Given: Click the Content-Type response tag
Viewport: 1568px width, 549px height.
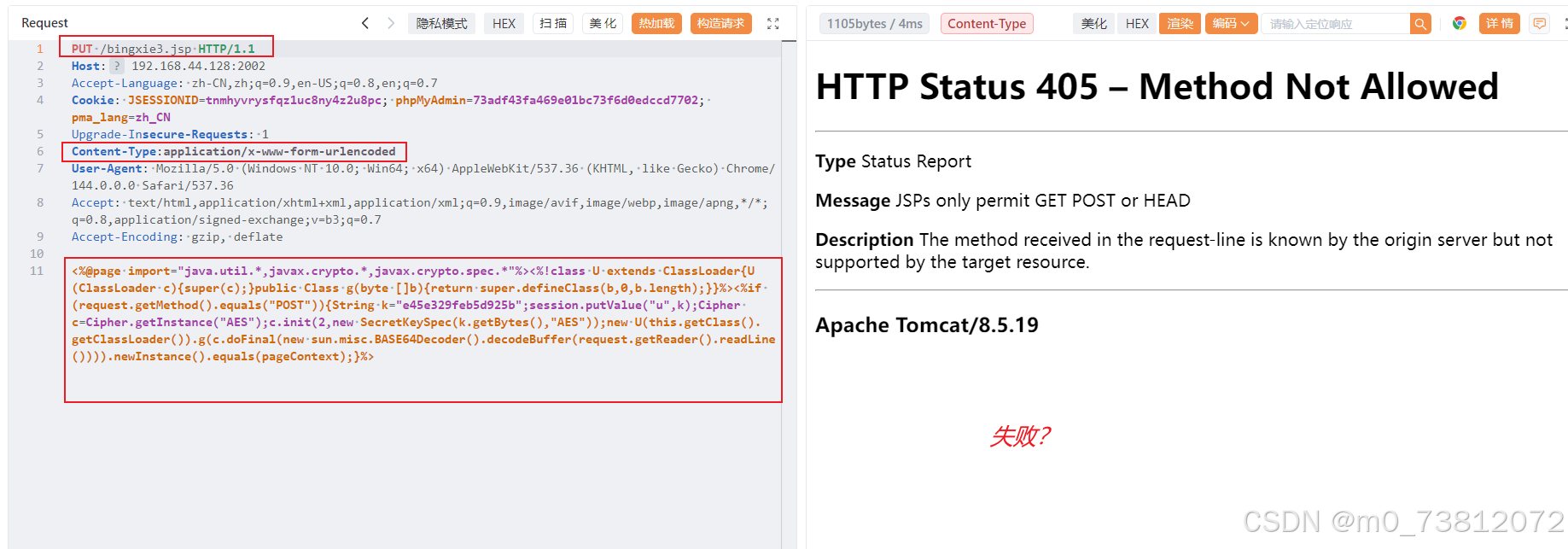Looking at the screenshot, I should 987,23.
